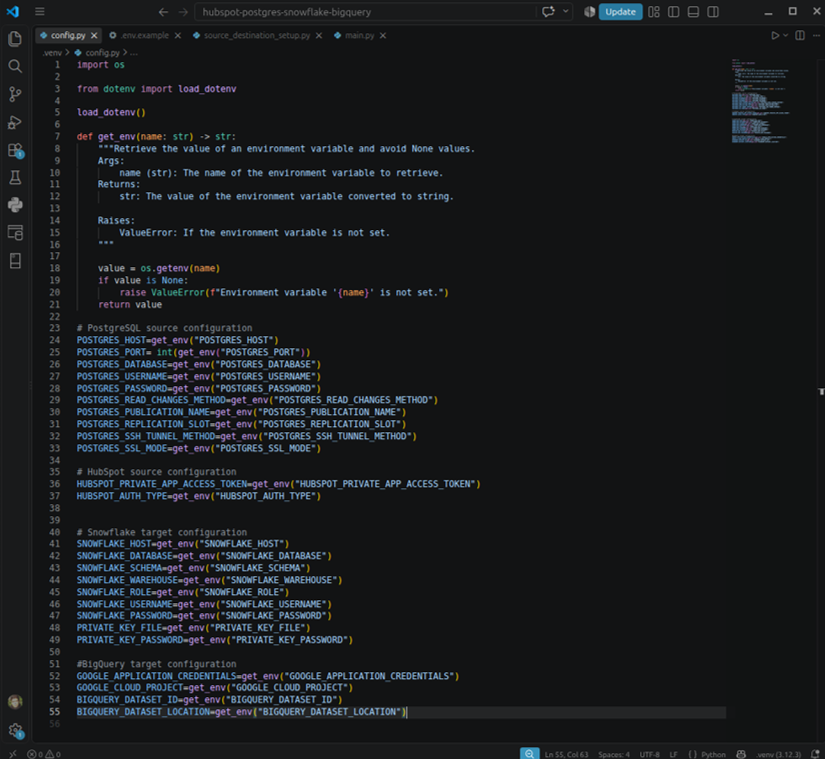The width and height of the screenshot is (825, 759).
Task: Open the editor More Actions ellipsis
Action: point(816,35)
